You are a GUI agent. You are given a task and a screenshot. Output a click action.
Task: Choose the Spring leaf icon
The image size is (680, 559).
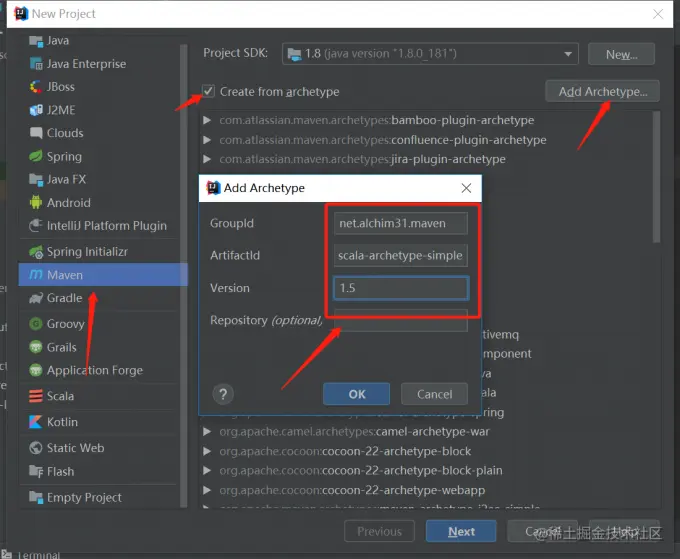tap(36, 156)
